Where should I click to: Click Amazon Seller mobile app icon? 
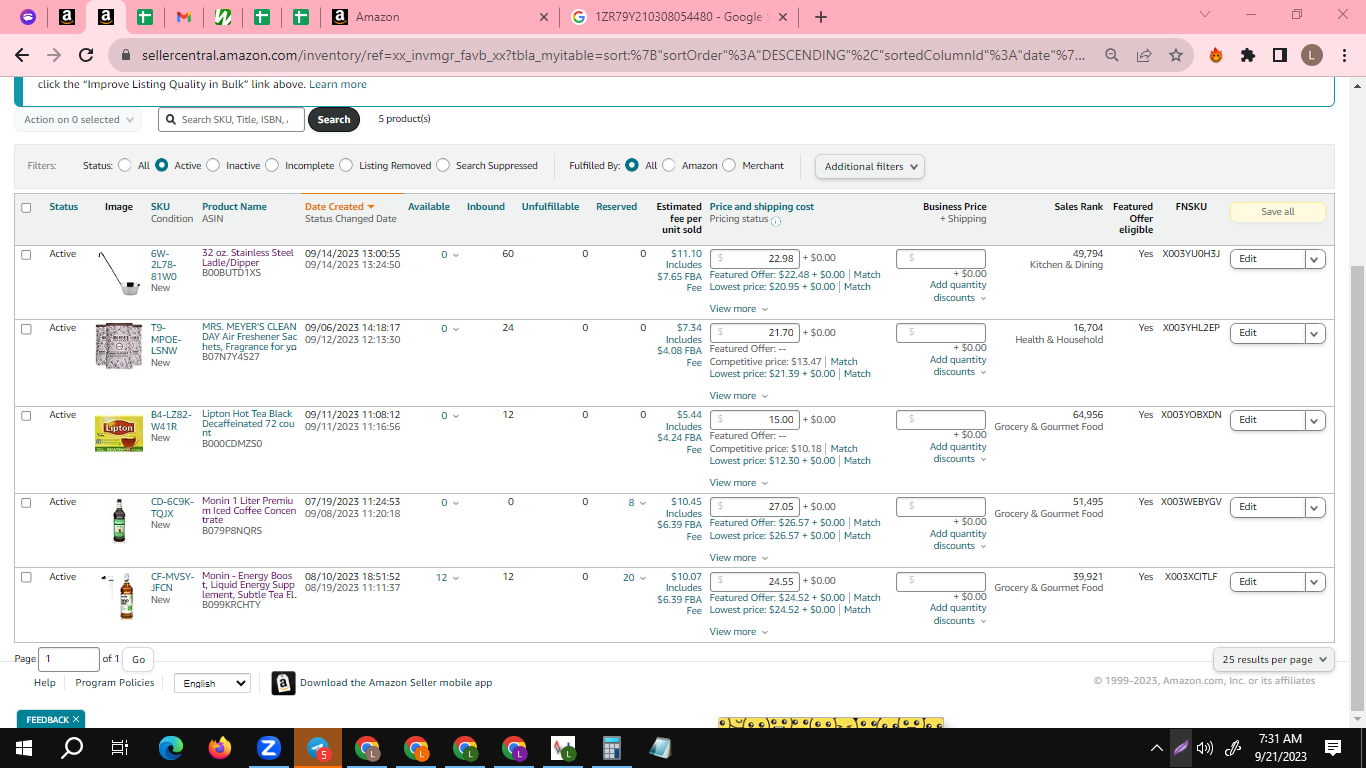[x=283, y=683]
